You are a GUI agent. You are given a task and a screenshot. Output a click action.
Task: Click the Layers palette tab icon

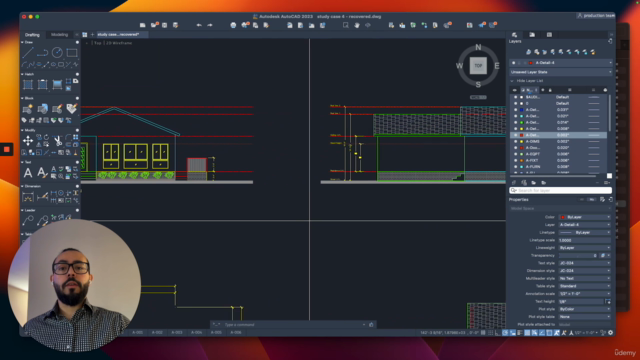tap(514, 35)
